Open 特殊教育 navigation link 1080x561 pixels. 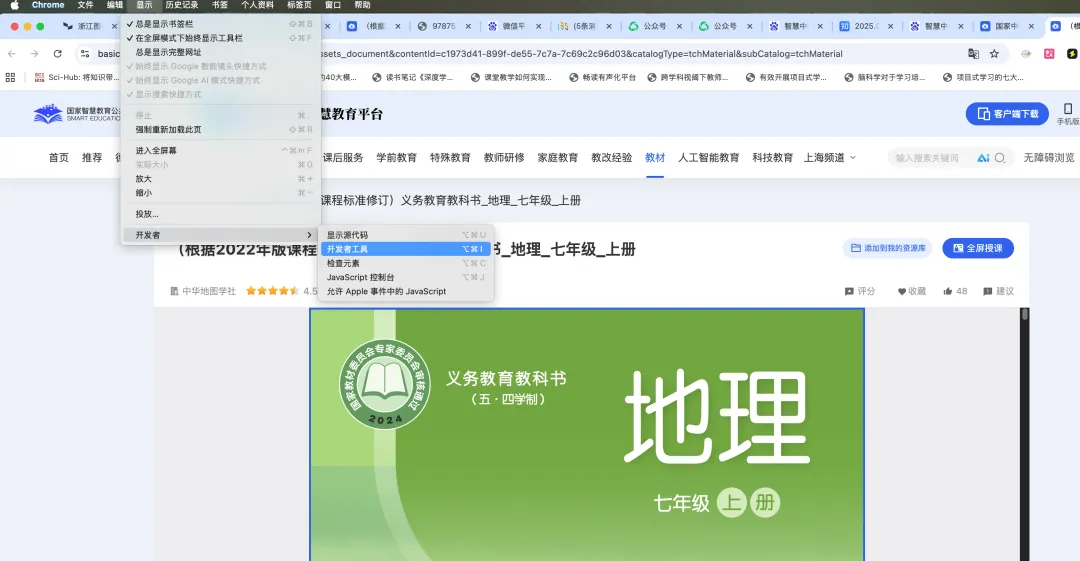(x=450, y=158)
